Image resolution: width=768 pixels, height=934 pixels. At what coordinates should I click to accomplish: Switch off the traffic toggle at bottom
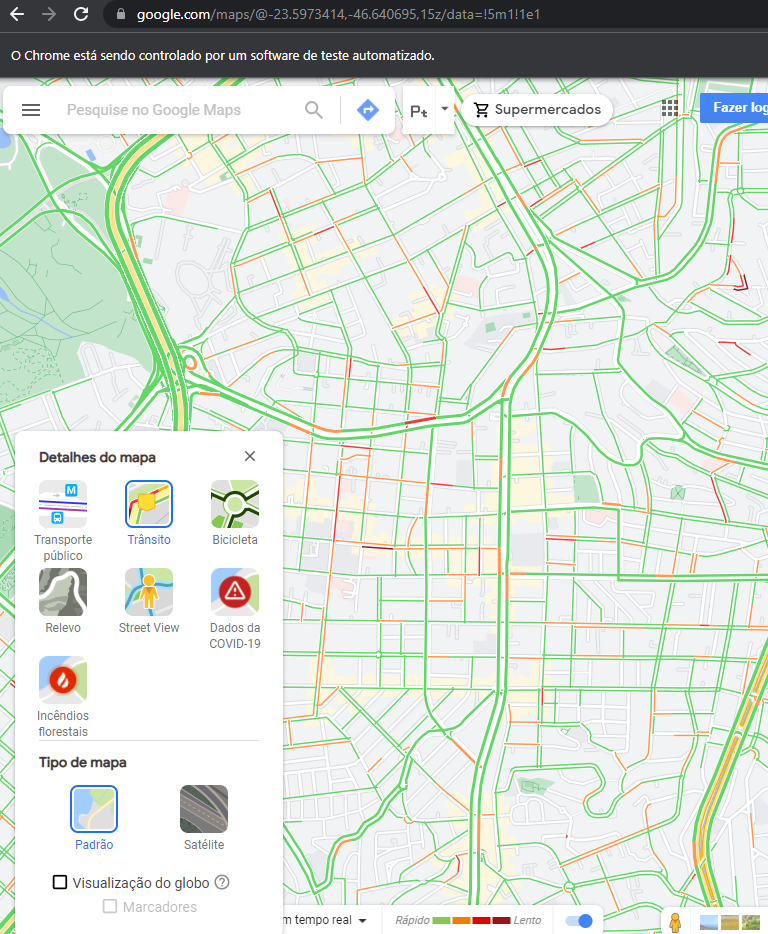(x=579, y=920)
